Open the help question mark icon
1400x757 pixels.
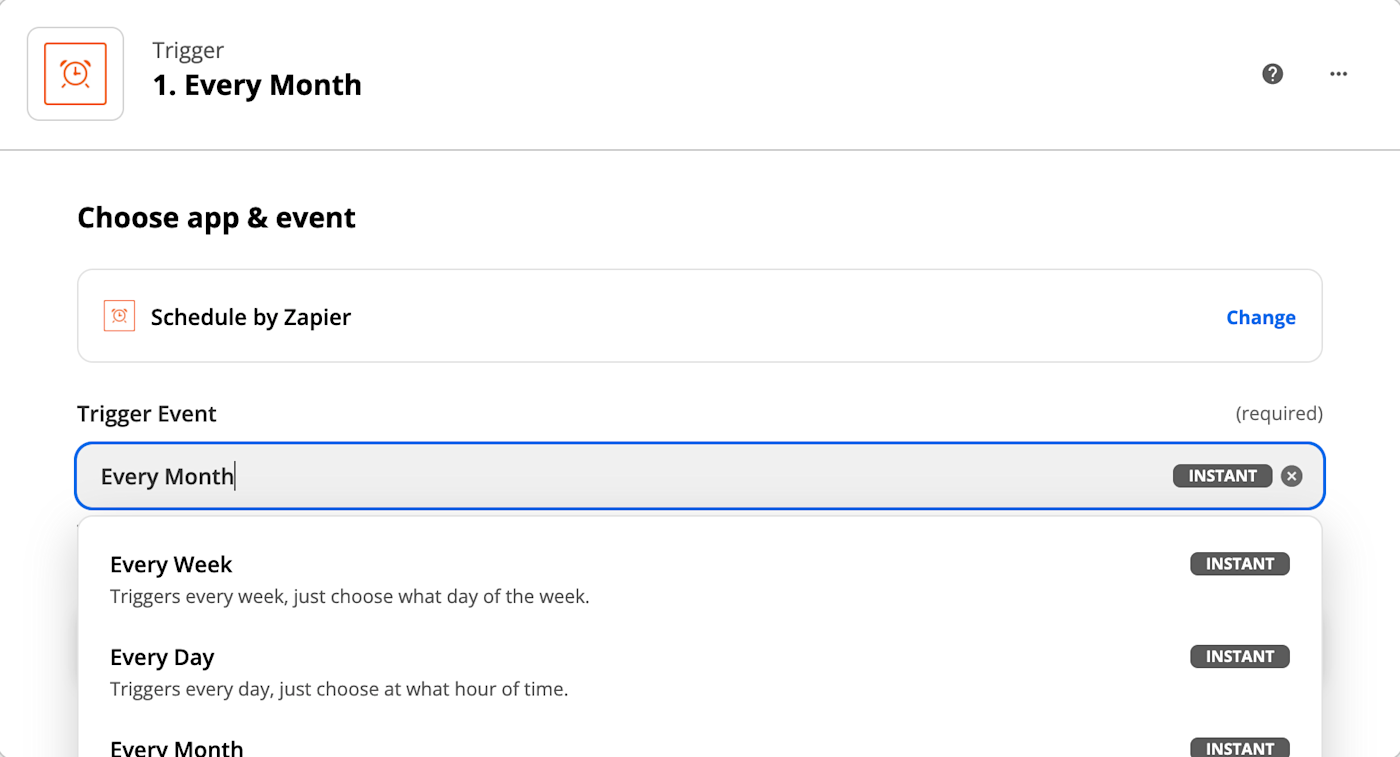pyautogui.click(x=1272, y=74)
